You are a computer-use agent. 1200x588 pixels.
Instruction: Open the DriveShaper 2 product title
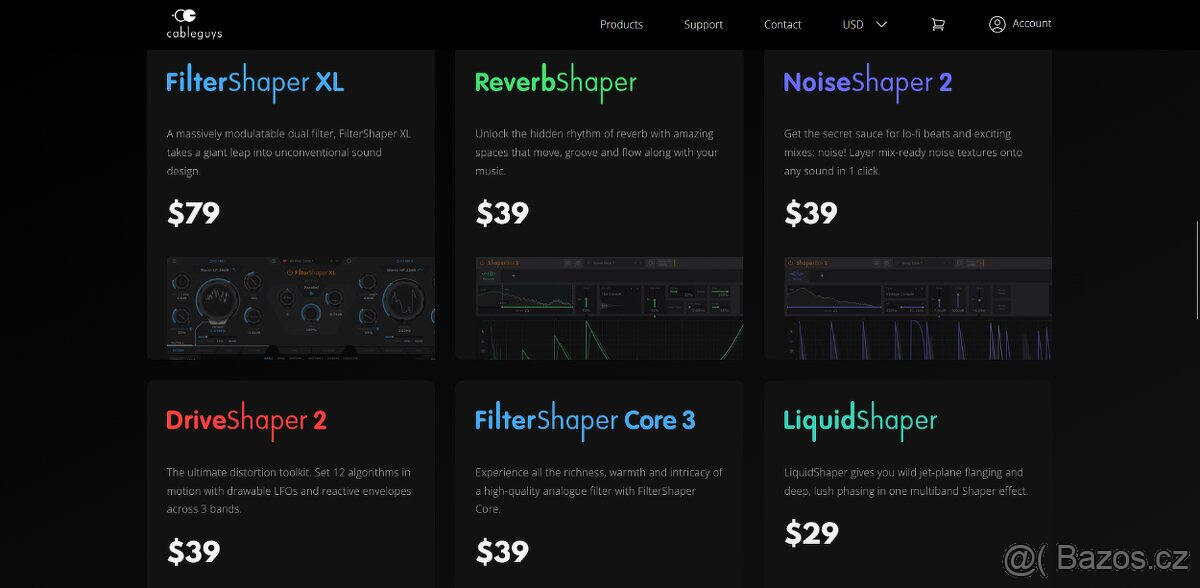pyautogui.click(x=246, y=421)
